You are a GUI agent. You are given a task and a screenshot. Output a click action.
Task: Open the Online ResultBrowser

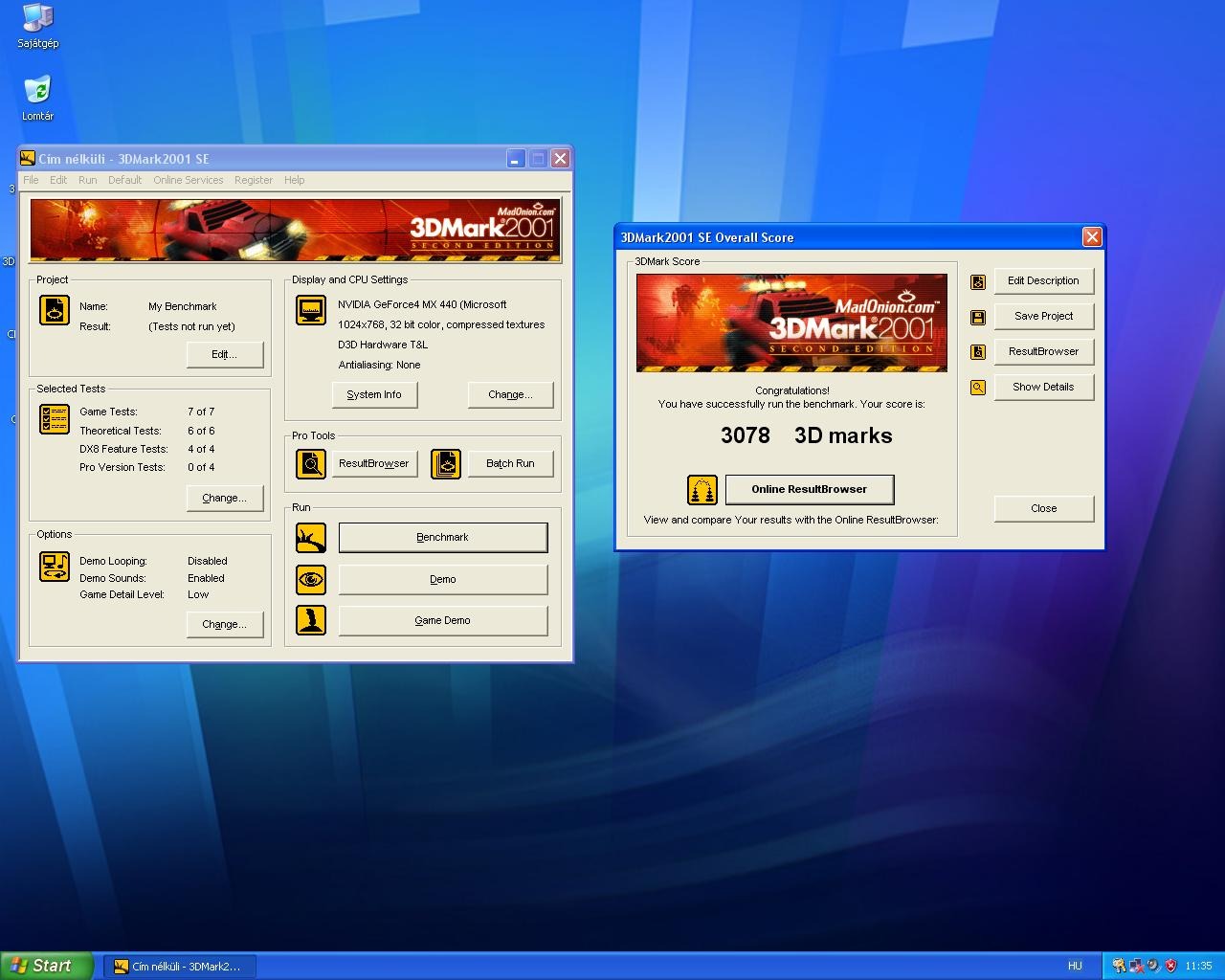pyautogui.click(x=810, y=489)
